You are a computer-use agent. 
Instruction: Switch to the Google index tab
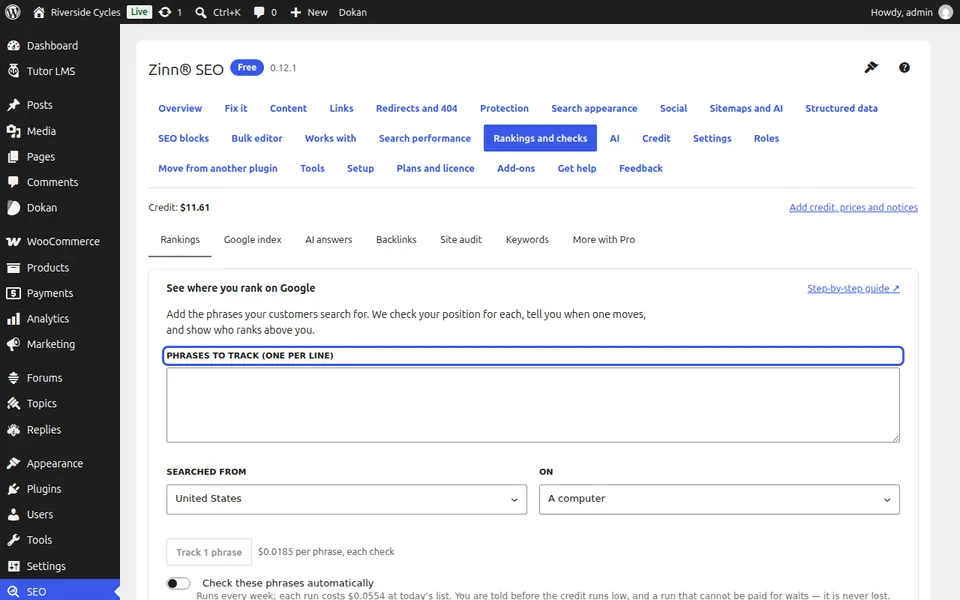coord(252,239)
